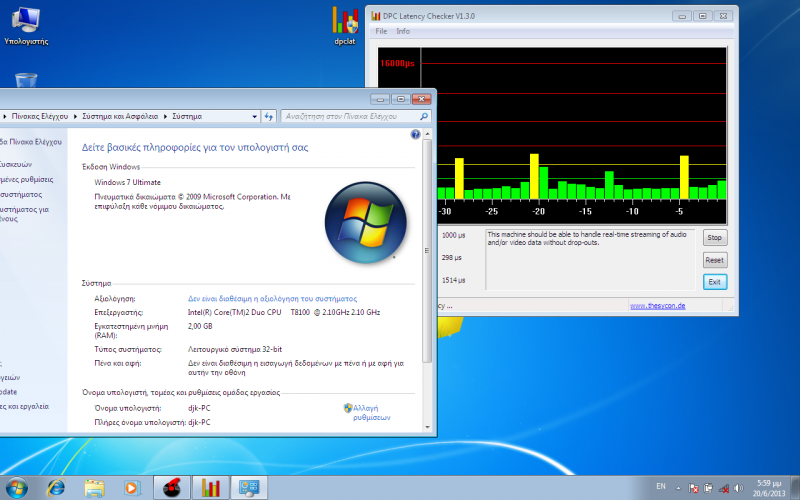This screenshot has width=800, height=500.
Task: Click the Exit button in DPC Latency Checker
Action: pyautogui.click(x=714, y=282)
